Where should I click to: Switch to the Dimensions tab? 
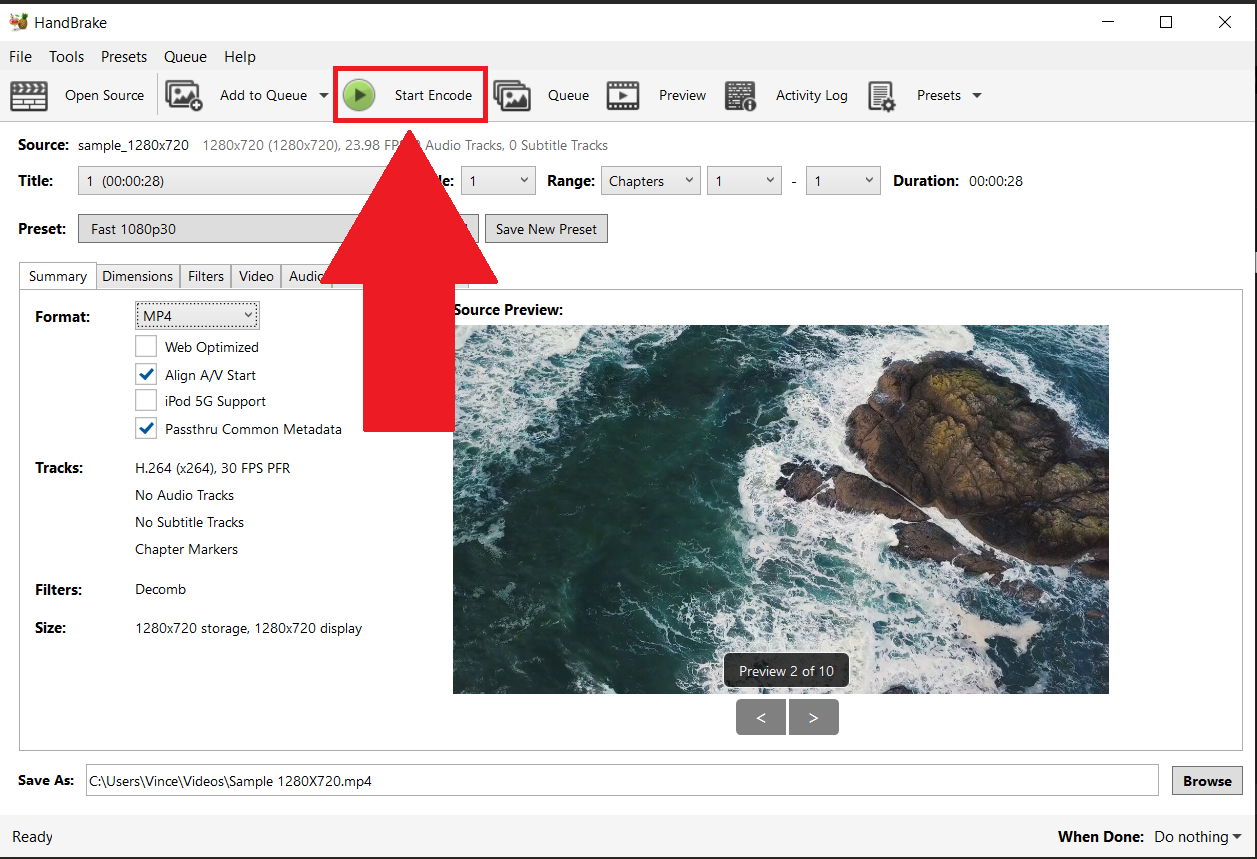(x=137, y=276)
